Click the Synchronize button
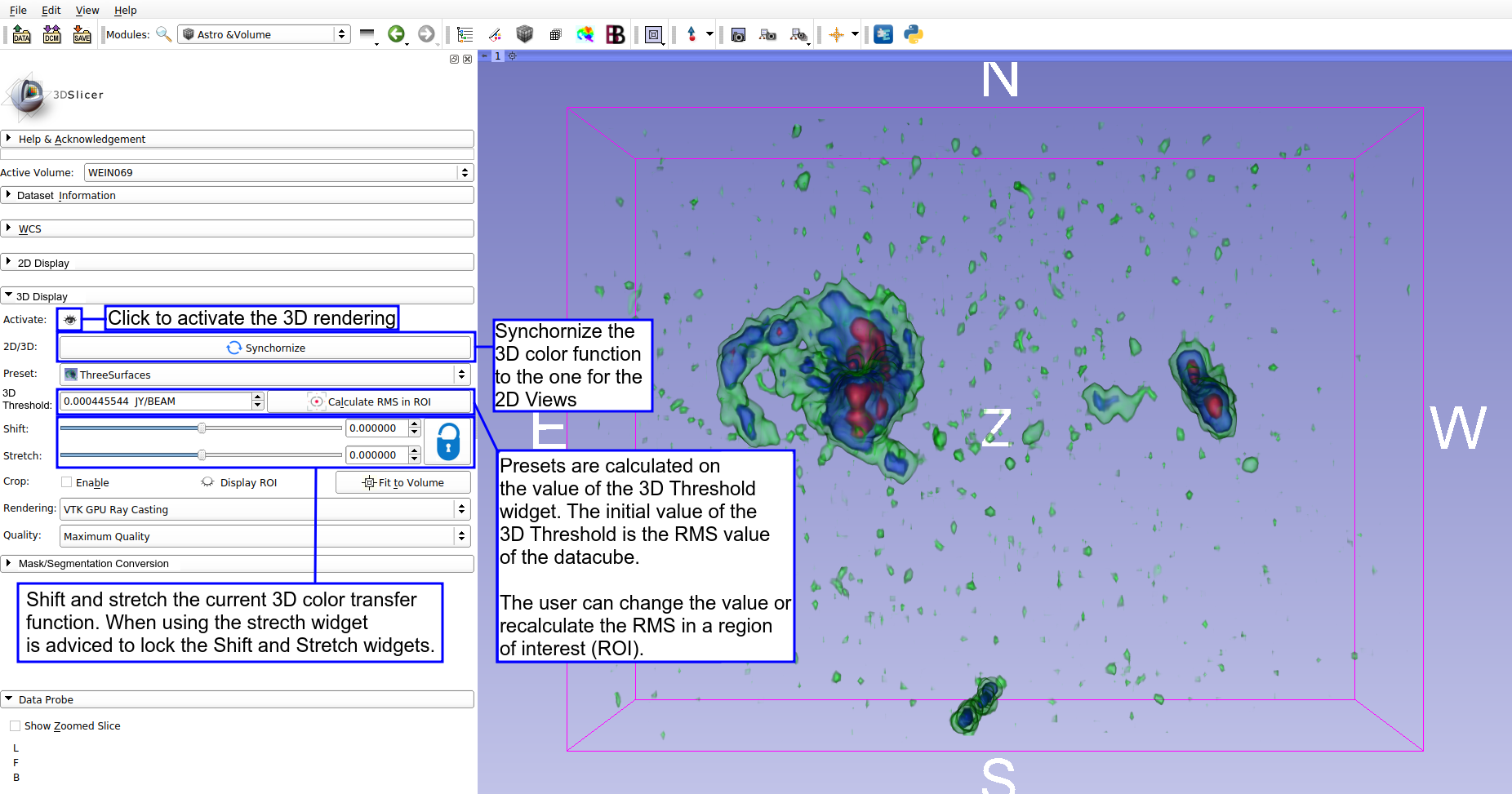 pyautogui.click(x=266, y=348)
